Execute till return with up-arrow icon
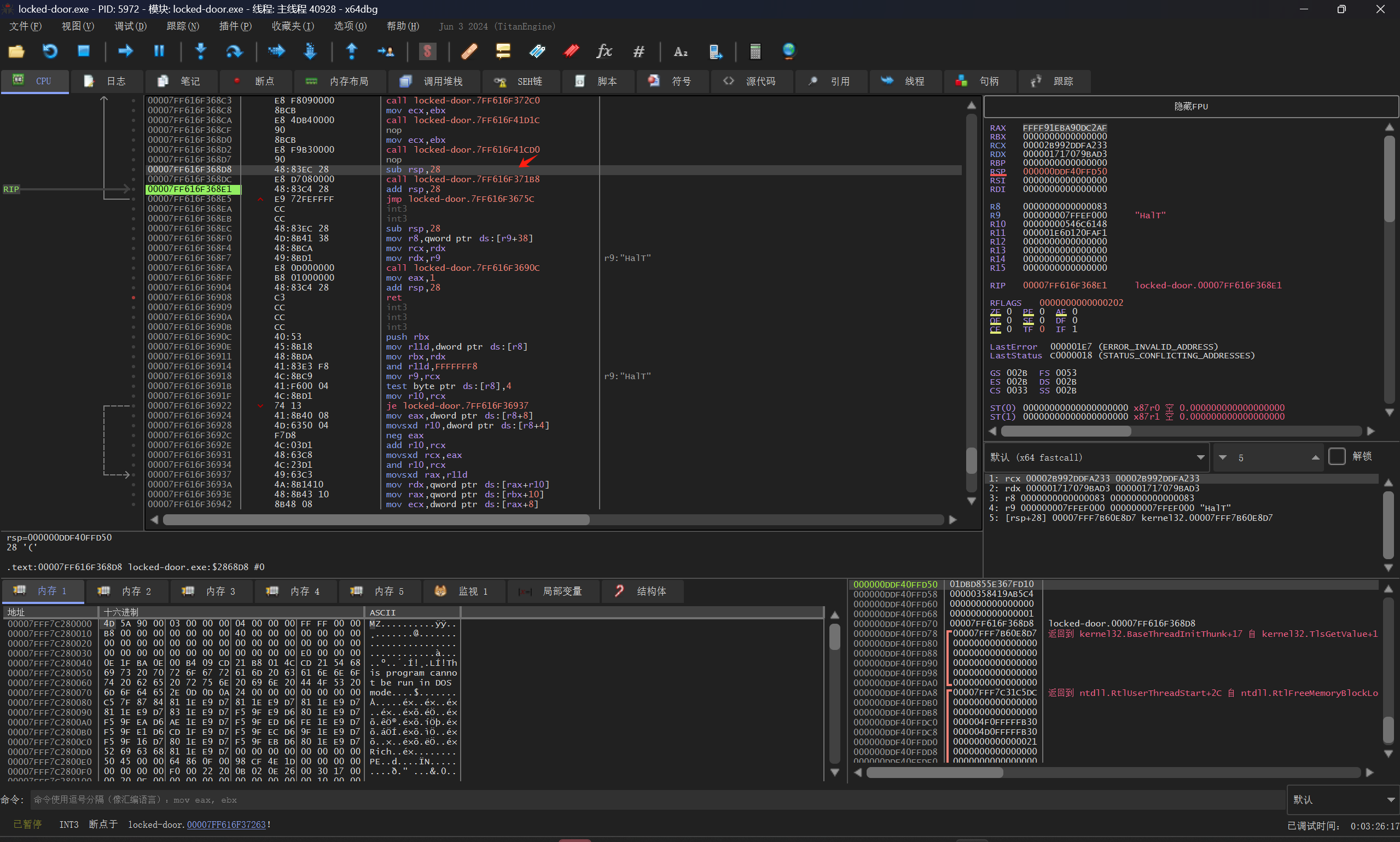1400x842 pixels. pos(352,51)
